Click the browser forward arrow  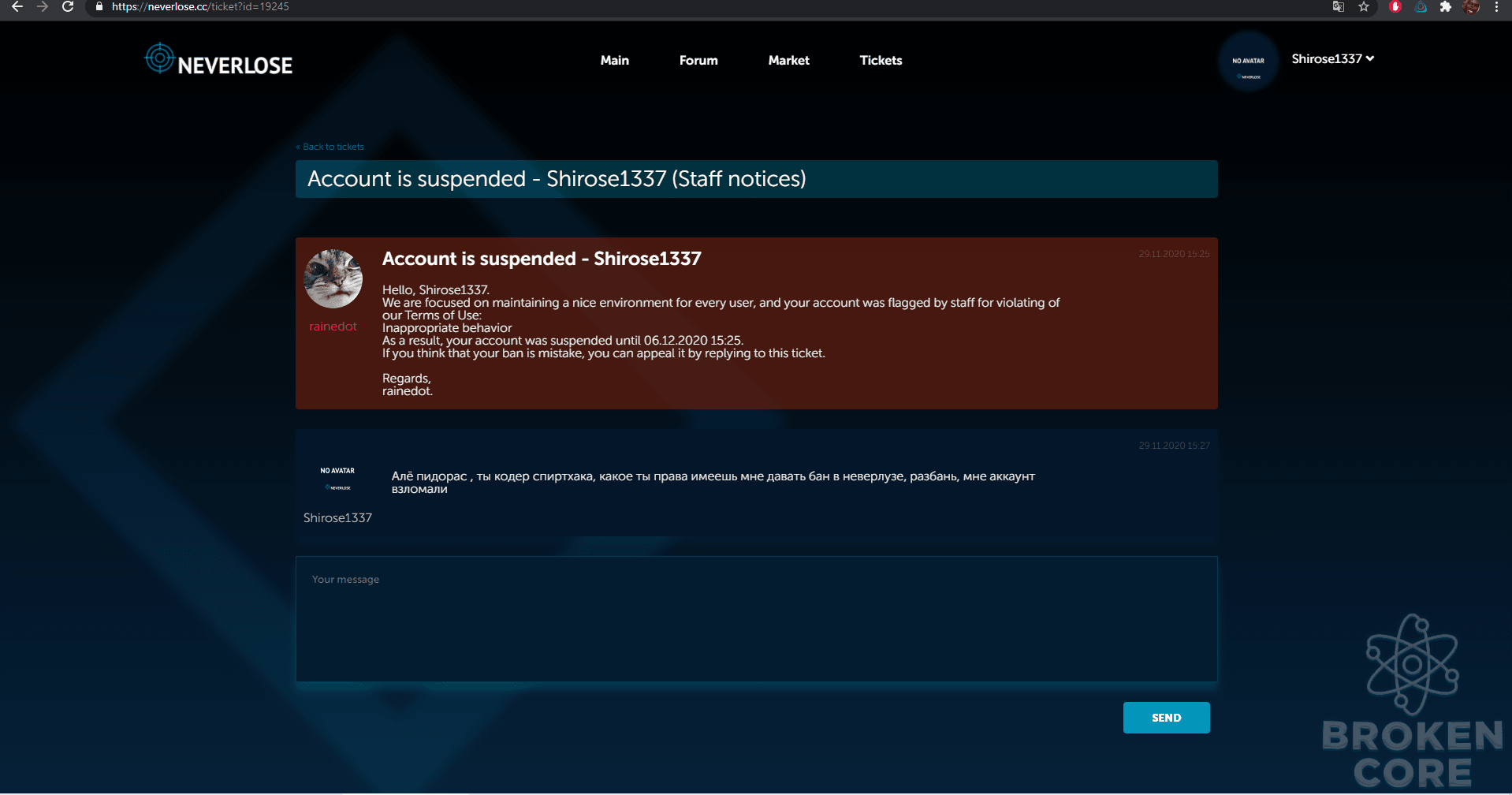point(43,6)
